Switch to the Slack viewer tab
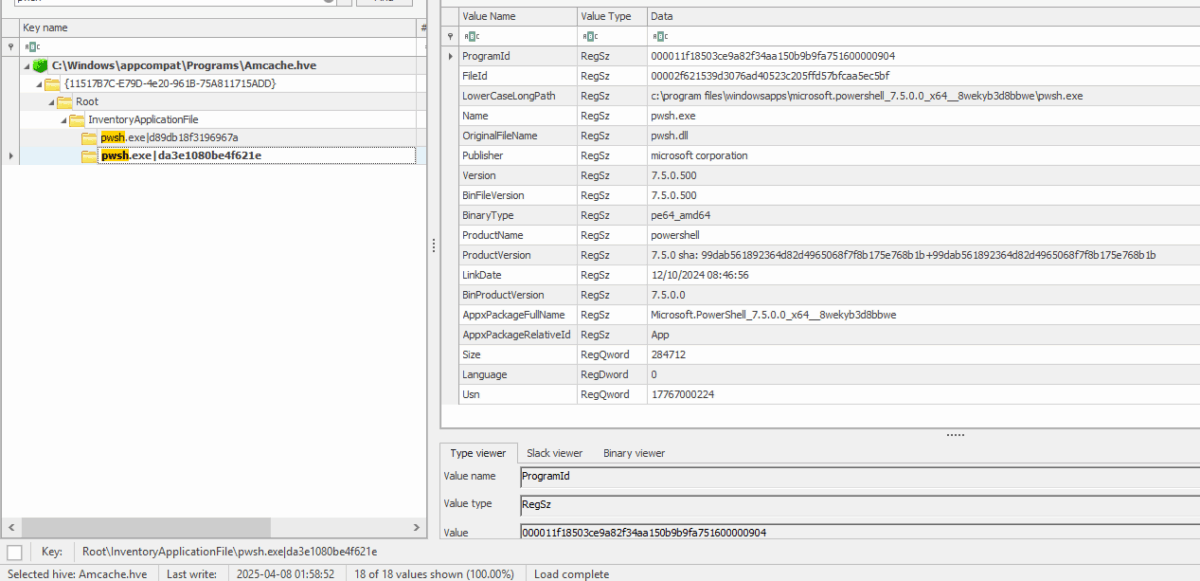The image size is (1200, 581). click(x=554, y=453)
